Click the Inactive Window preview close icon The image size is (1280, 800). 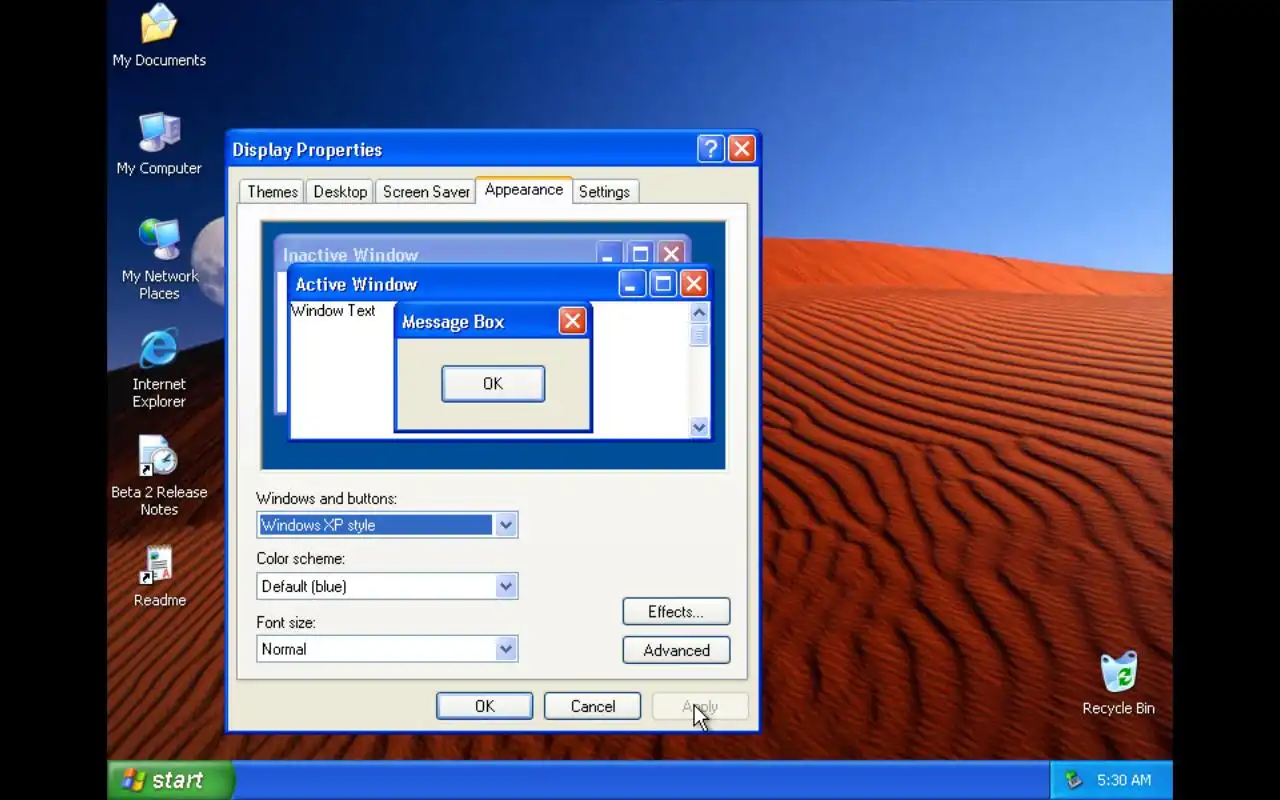pos(671,254)
